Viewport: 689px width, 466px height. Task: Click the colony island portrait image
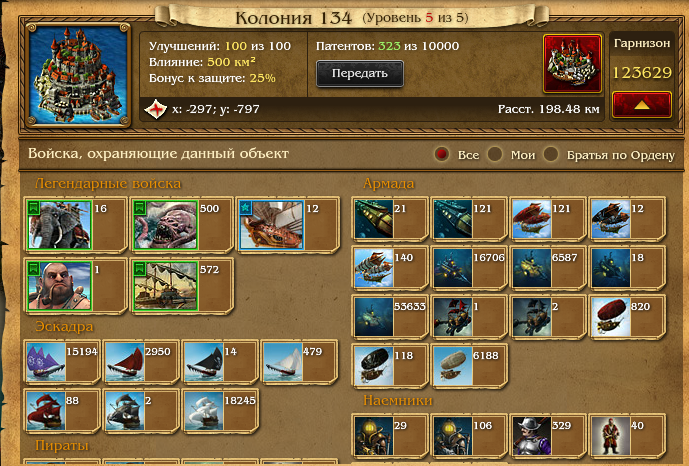(x=78, y=75)
